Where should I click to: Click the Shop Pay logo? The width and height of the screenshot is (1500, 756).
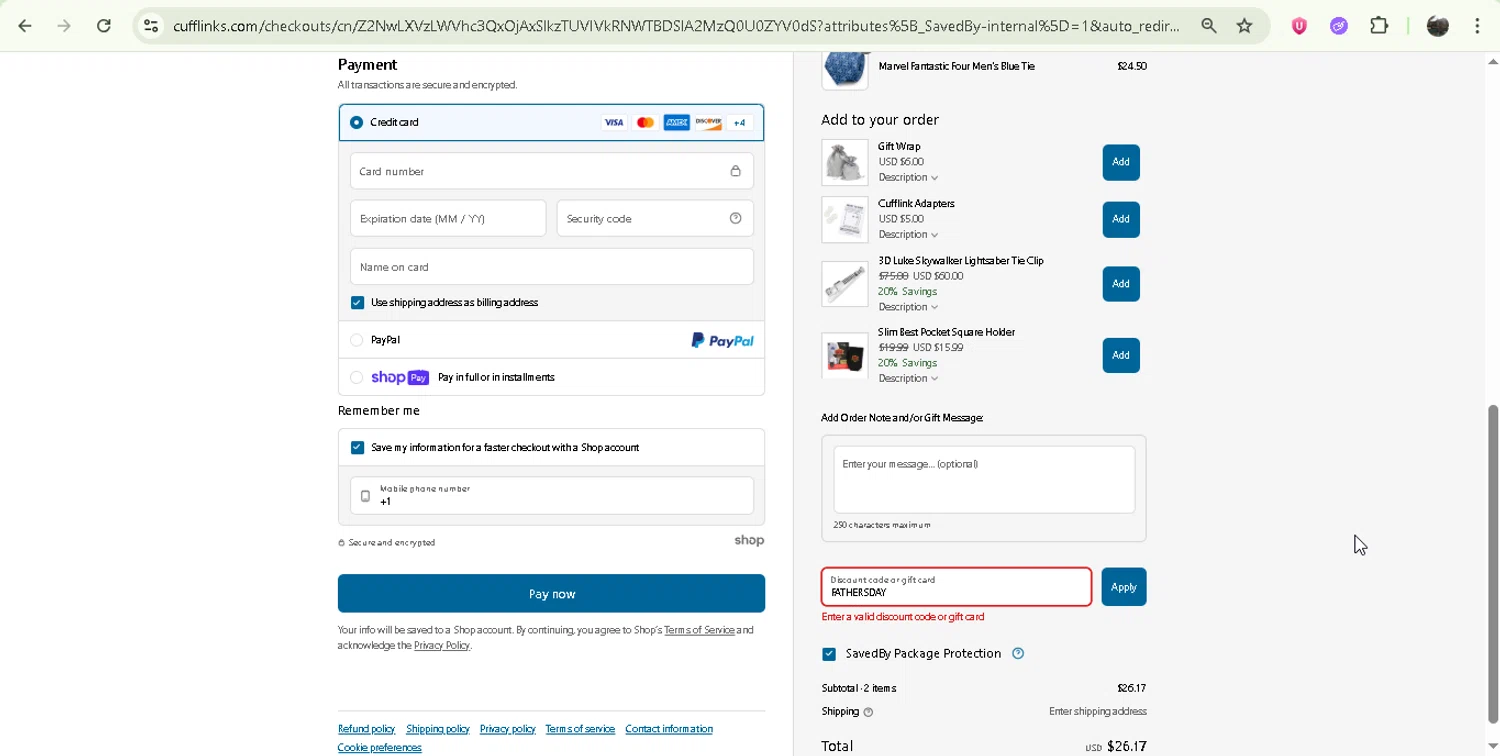coord(400,377)
